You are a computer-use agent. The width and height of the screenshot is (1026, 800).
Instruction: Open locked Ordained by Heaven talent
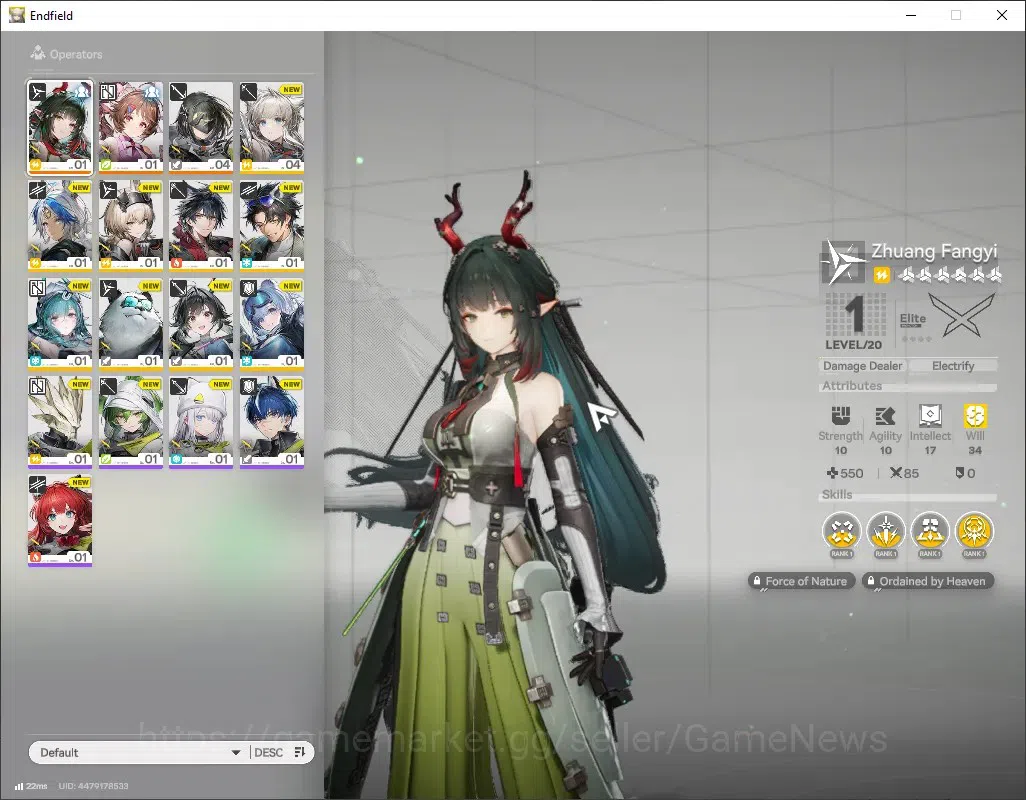(928, 581)
